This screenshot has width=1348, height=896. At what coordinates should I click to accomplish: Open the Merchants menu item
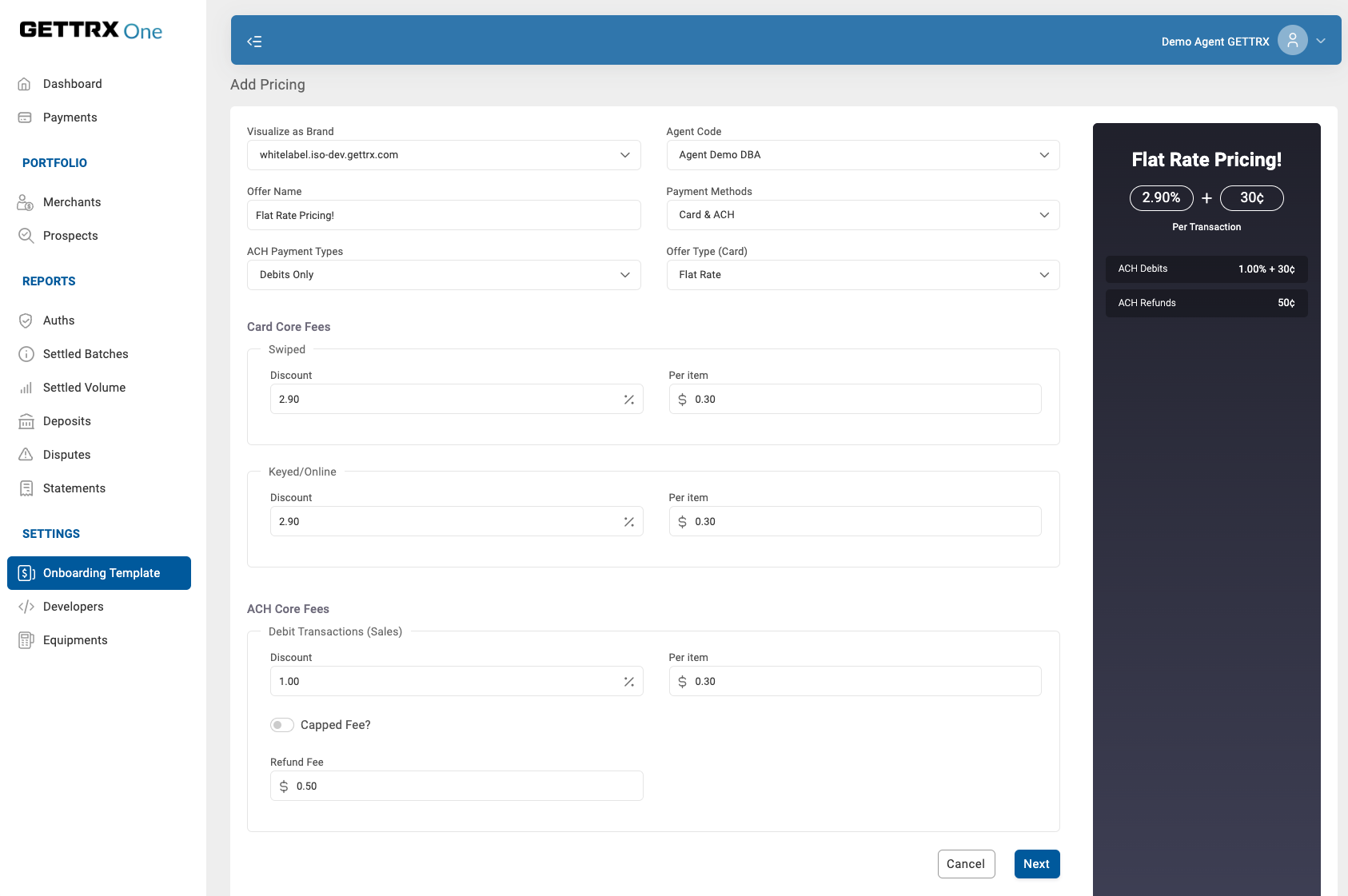tap(99, 202)
